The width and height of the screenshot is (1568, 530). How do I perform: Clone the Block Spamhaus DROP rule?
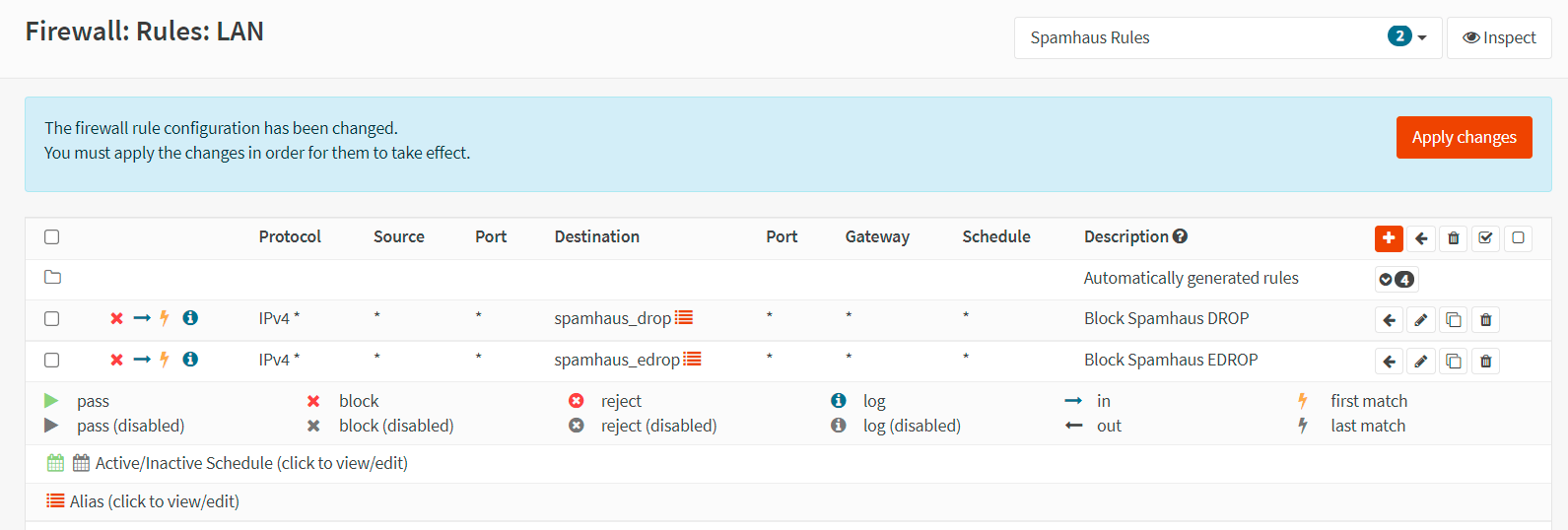[x=1453, y=320]
